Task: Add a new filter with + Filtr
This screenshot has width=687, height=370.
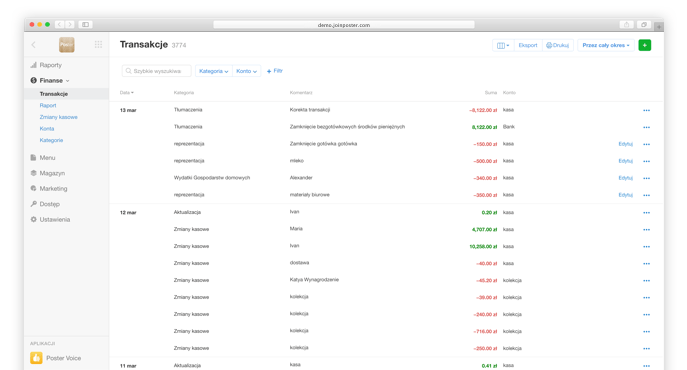Action: pyautogui.click(x=275, y=71)
